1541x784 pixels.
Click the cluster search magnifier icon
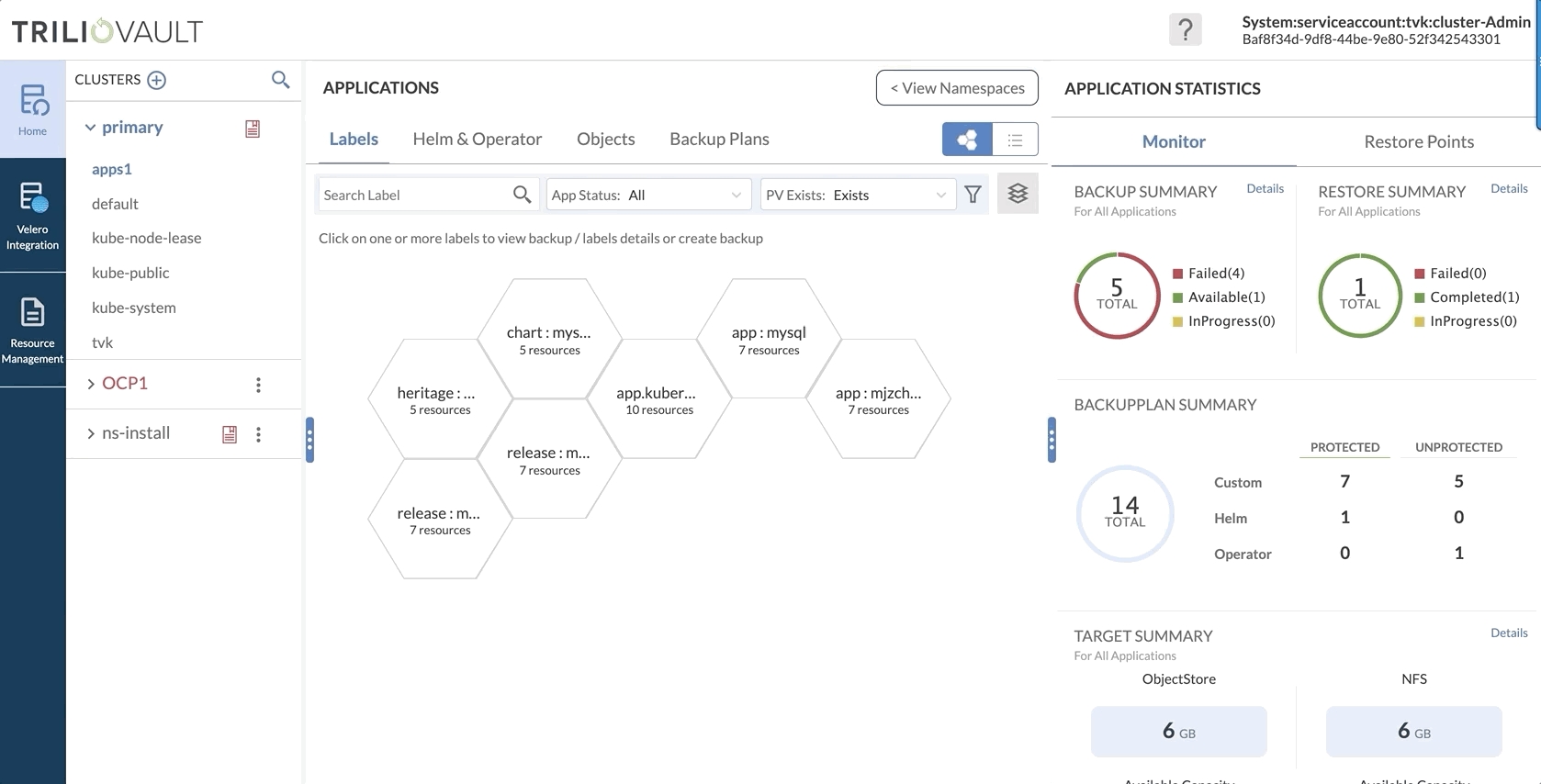pos(280,80)
